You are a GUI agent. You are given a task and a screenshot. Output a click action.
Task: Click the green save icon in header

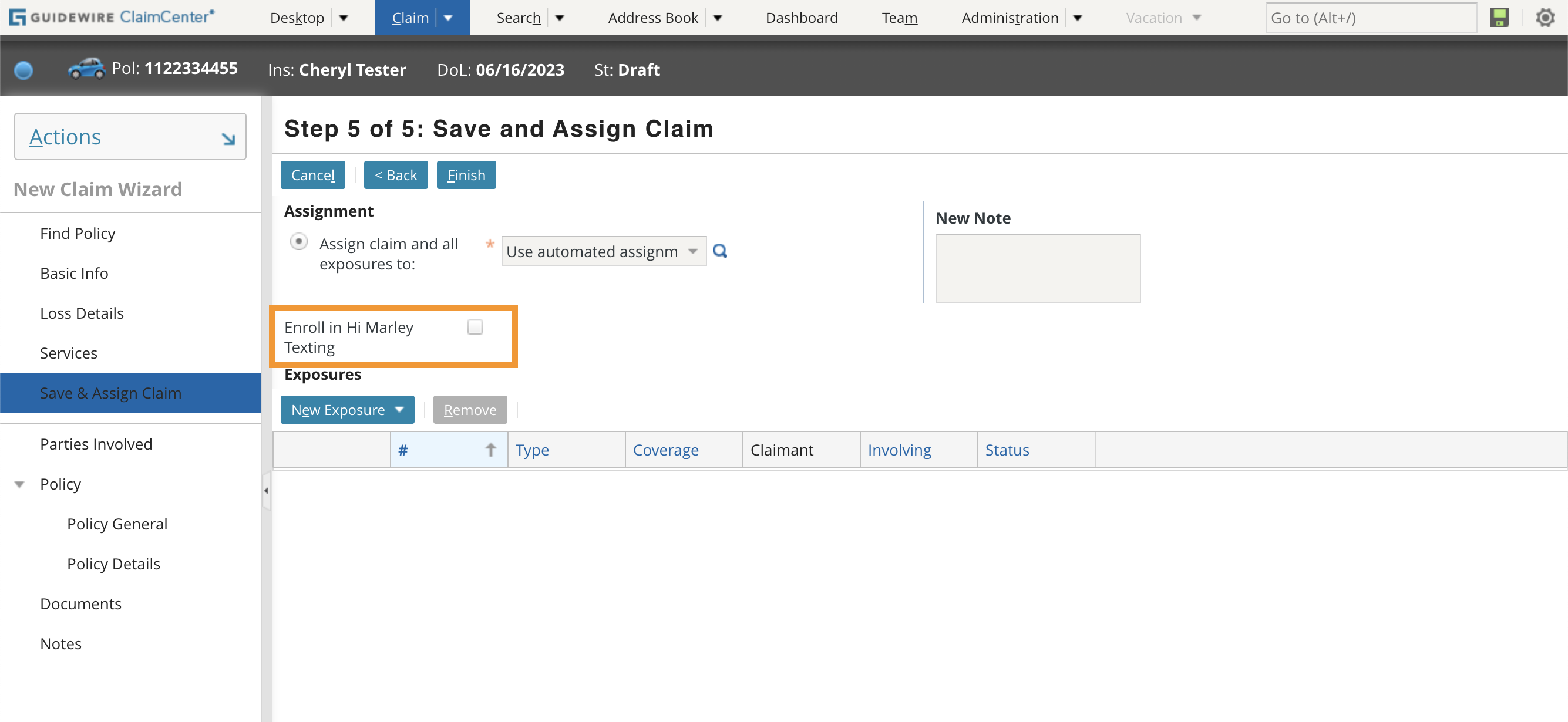tap(1499, 18)
